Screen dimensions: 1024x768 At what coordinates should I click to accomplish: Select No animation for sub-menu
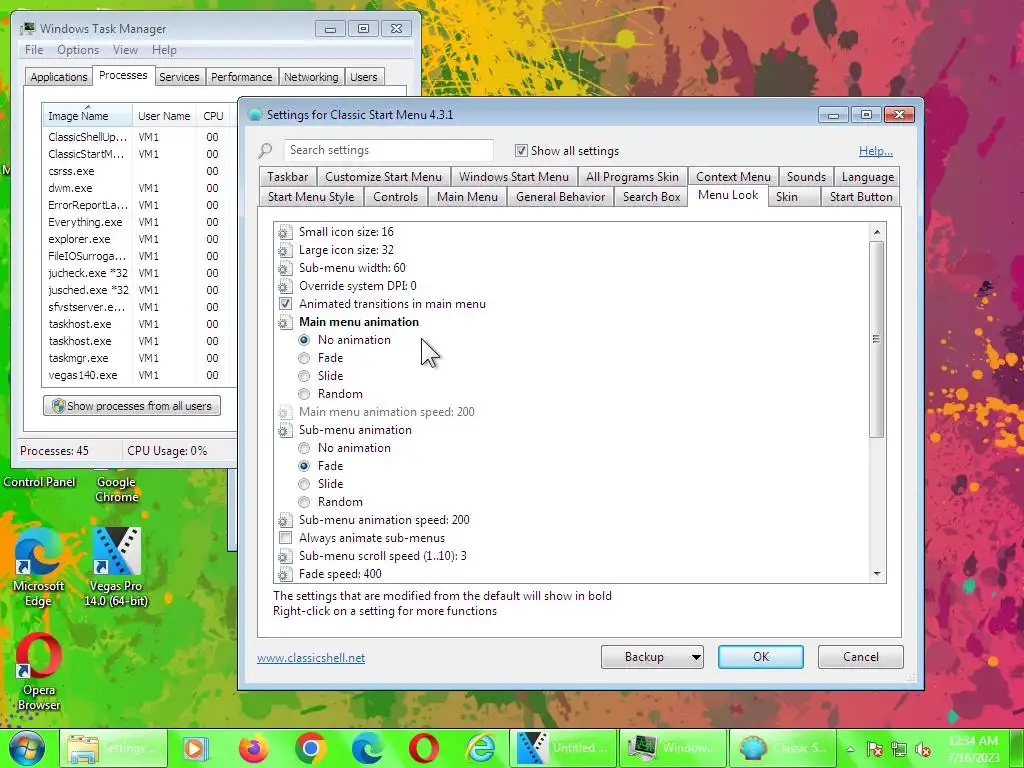(304, 449)
